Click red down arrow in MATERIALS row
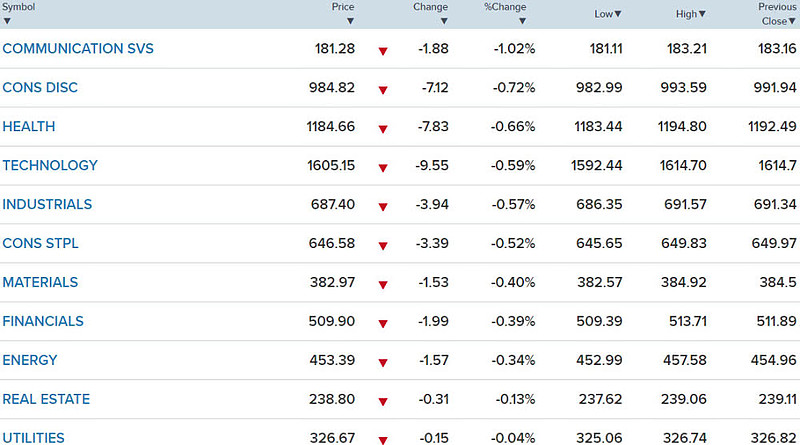This screenshot has height=445, width=800. 382,285
